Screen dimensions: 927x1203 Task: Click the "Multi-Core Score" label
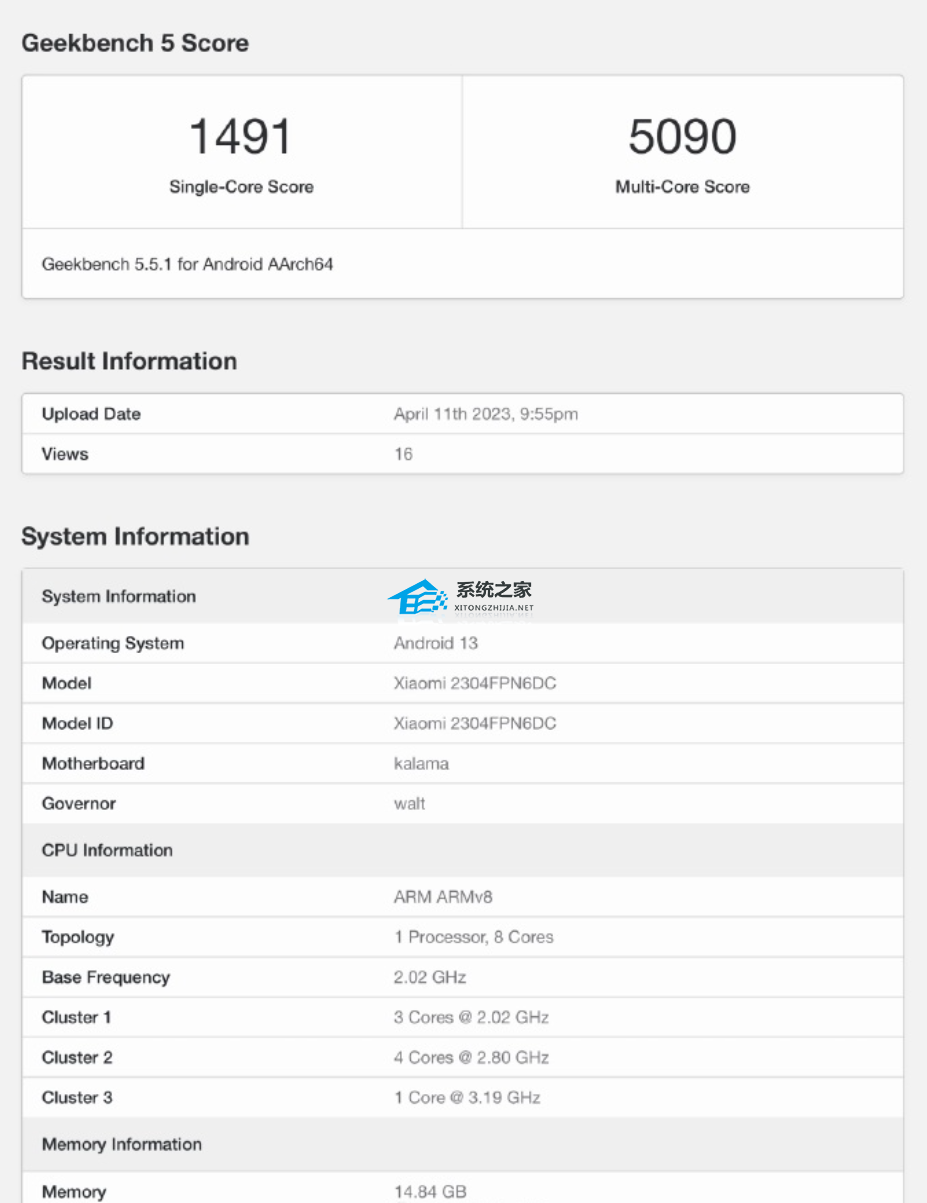click(682, 187)
